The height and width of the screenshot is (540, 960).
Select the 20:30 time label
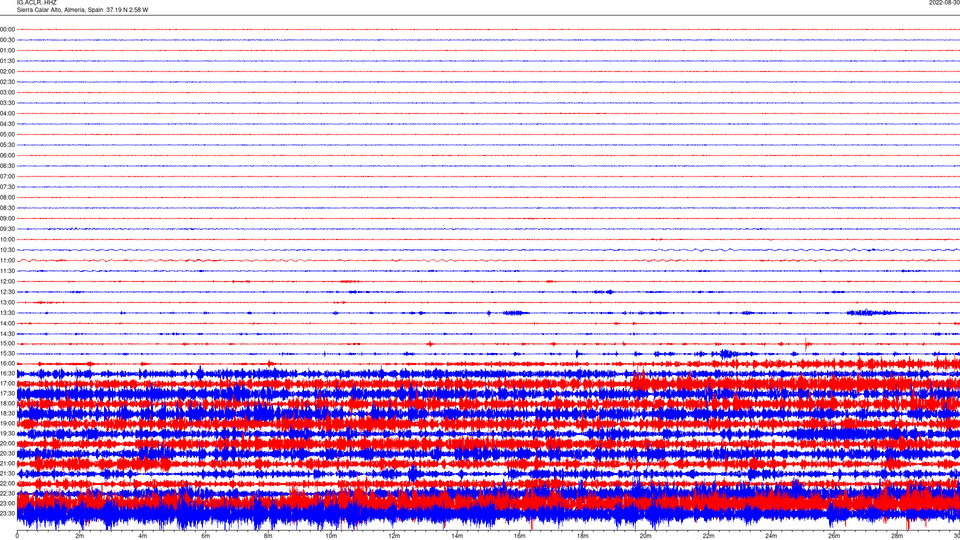tap(7, 453)
